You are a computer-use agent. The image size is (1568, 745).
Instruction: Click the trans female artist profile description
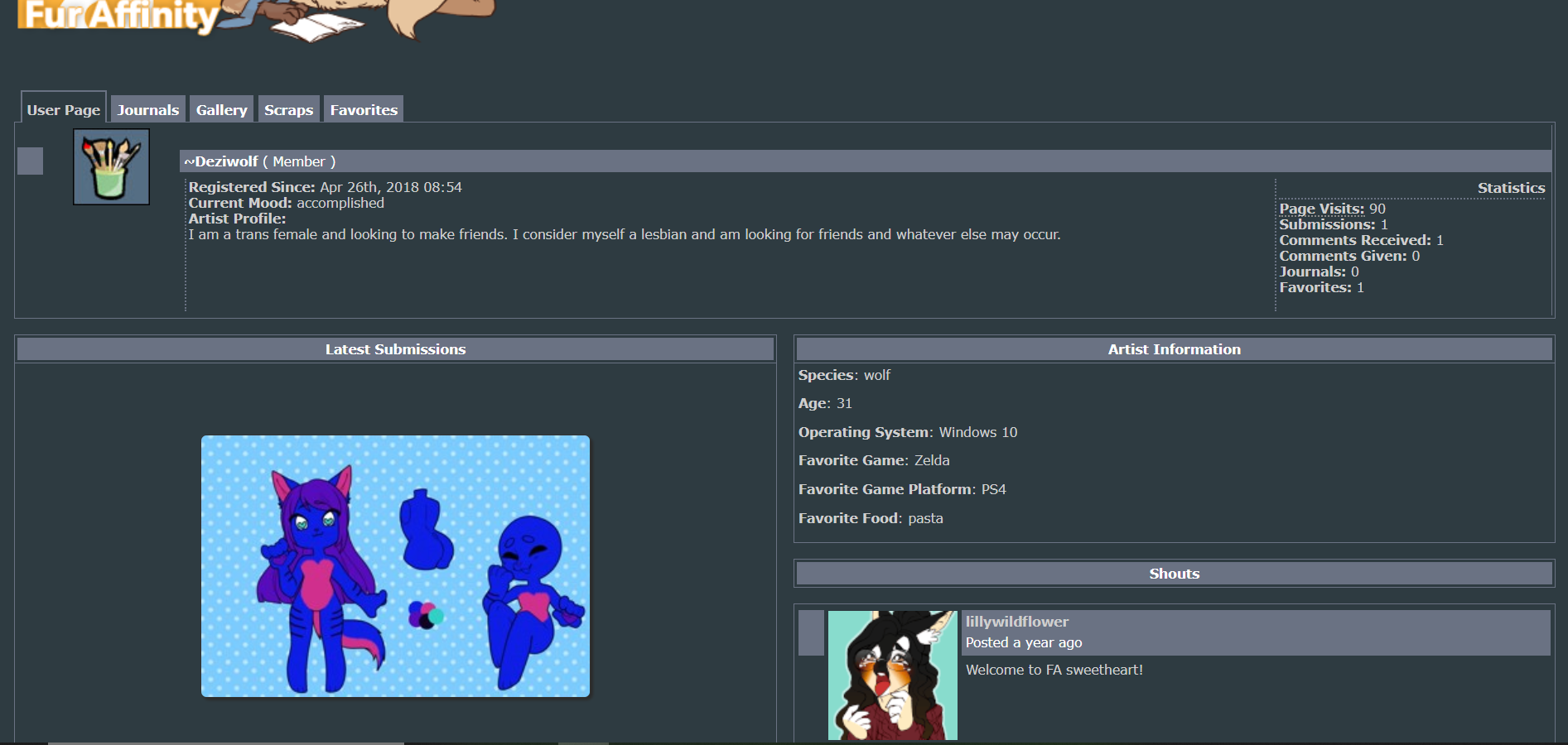click(625, 234)
